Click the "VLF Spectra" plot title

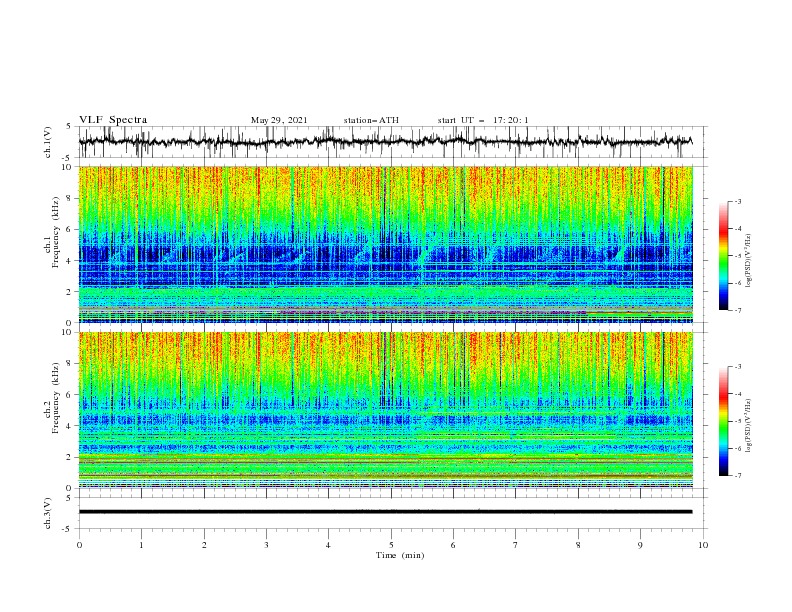click(113, 120)
